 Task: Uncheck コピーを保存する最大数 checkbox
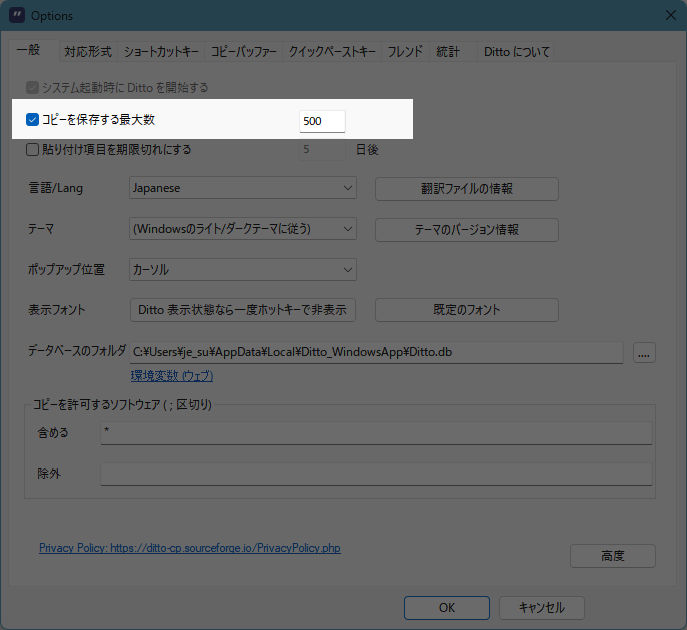32,120
